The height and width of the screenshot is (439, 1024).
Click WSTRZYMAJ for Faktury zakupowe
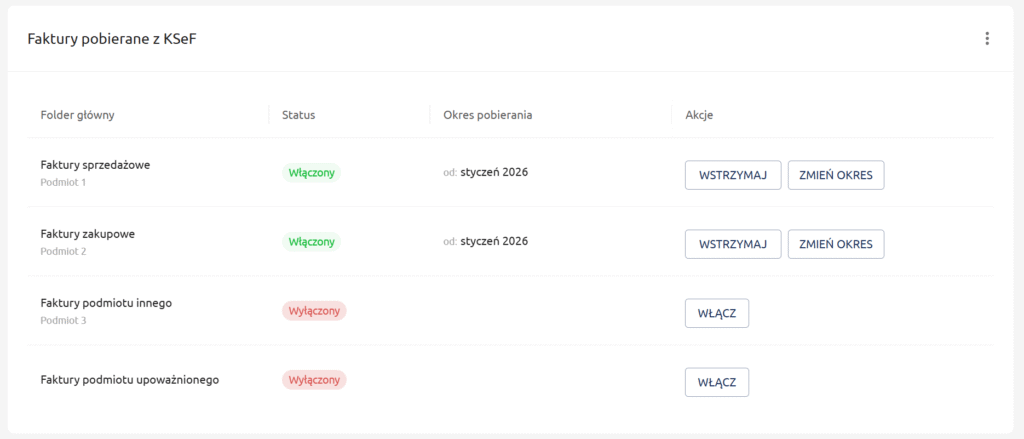point(732,244)
